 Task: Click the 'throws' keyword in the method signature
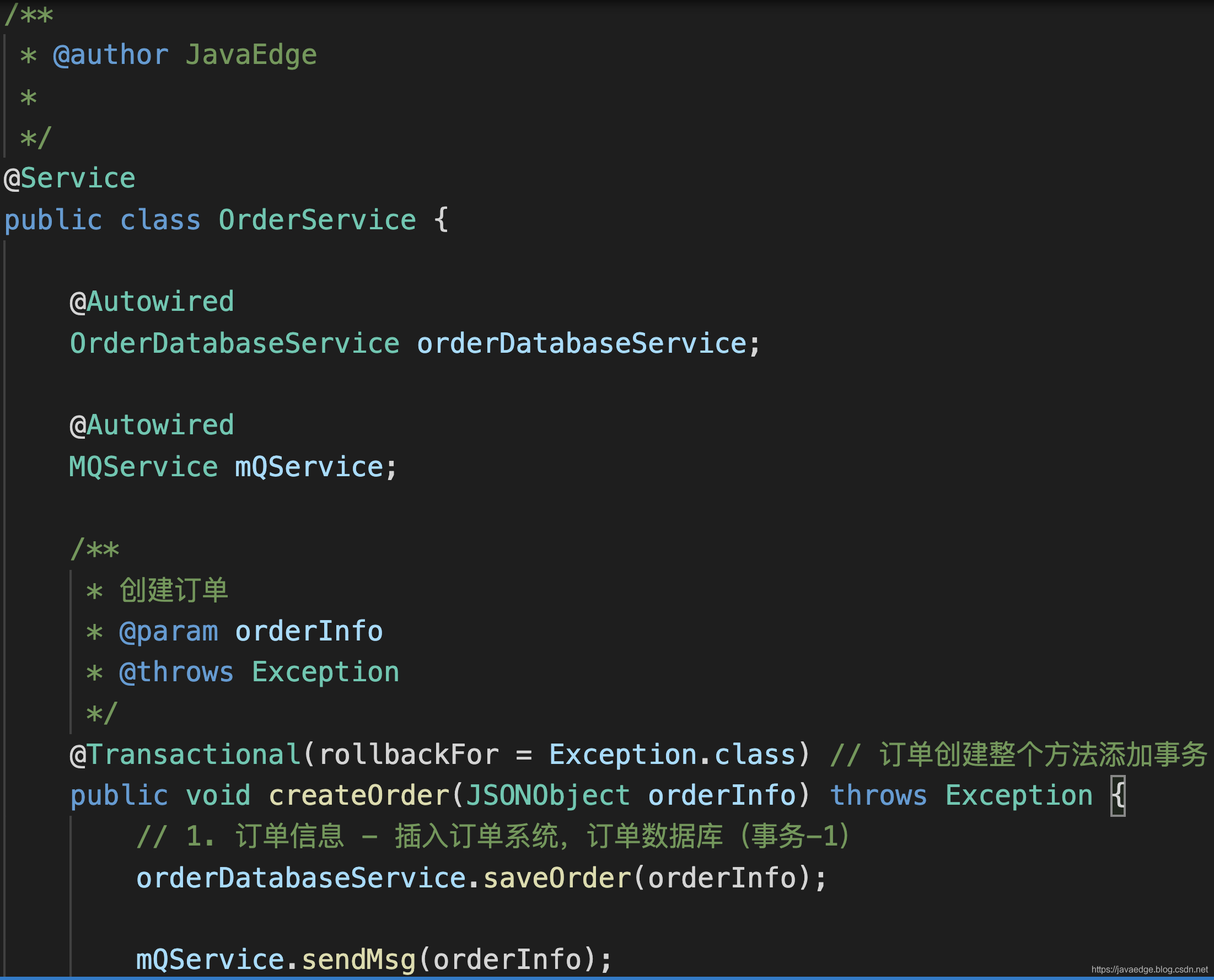879,795
